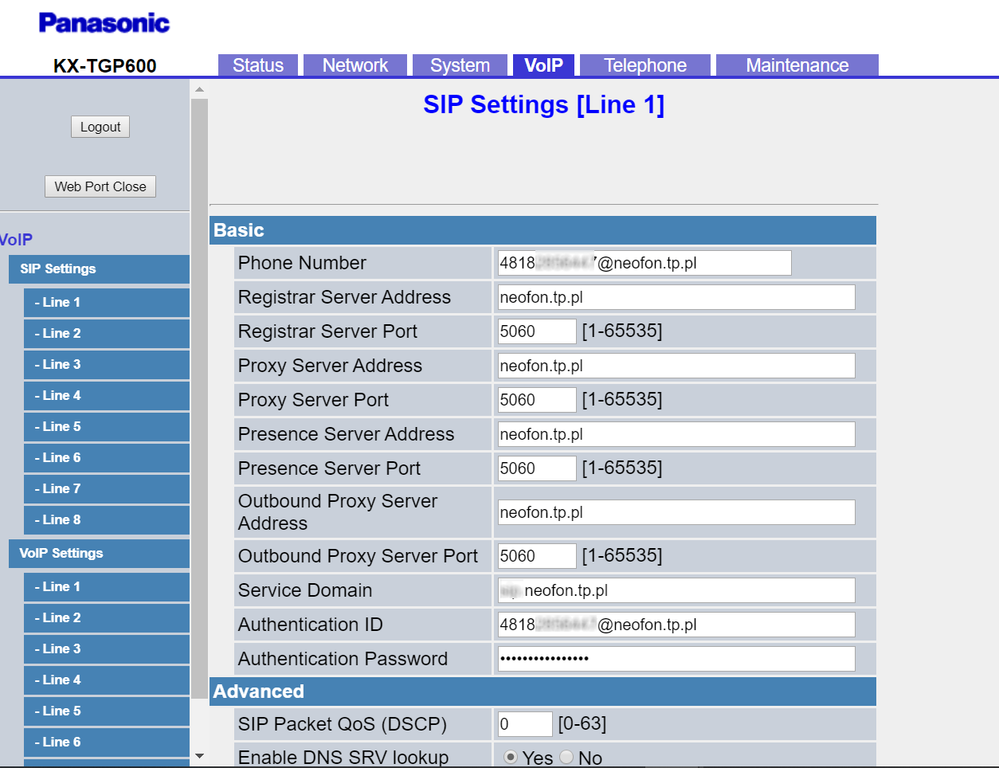Select SIP Settings section header in sidebar
Viewport: 999px width, 768px height.
click(98, 269)
